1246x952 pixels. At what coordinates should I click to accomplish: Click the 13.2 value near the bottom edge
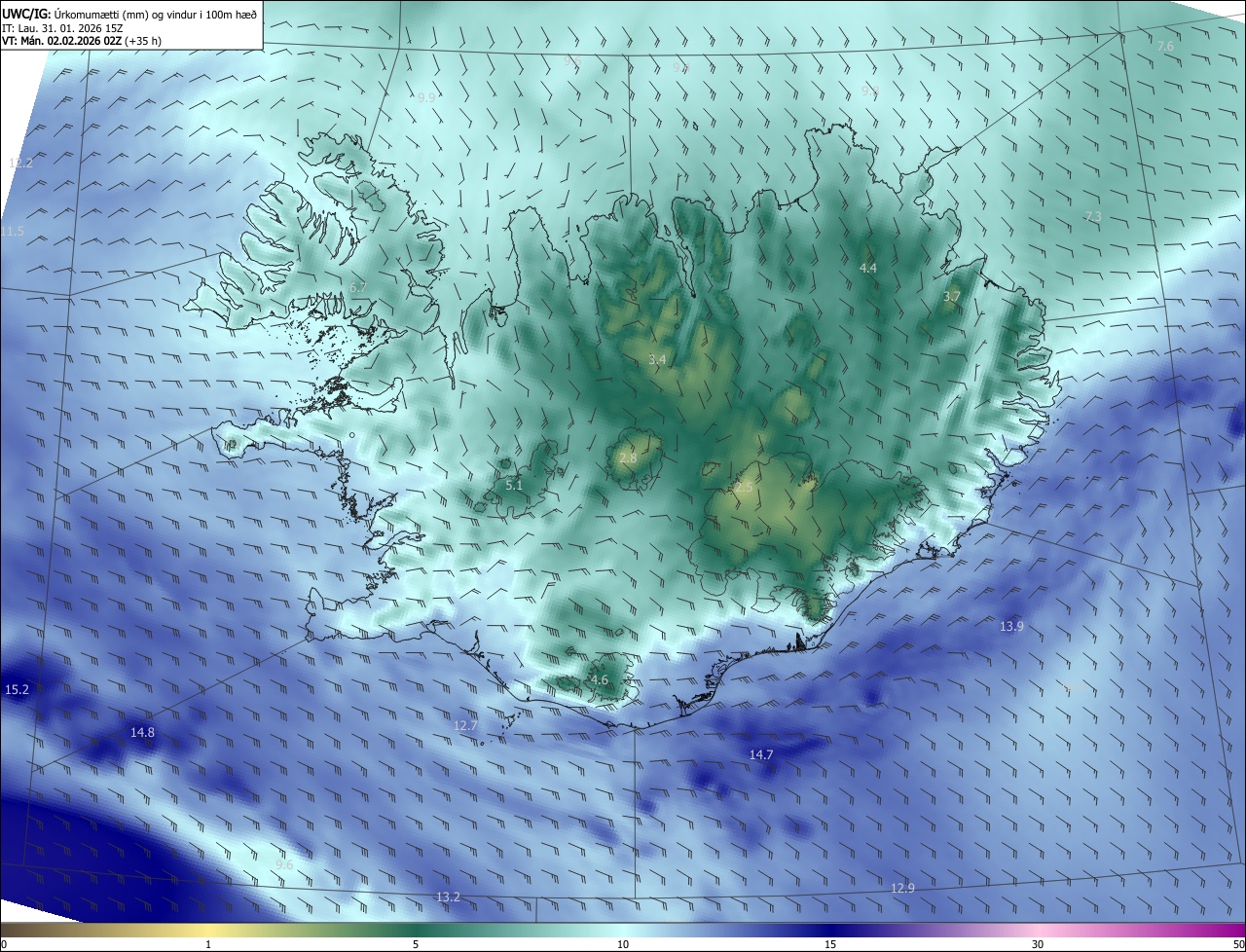[448, 897]
